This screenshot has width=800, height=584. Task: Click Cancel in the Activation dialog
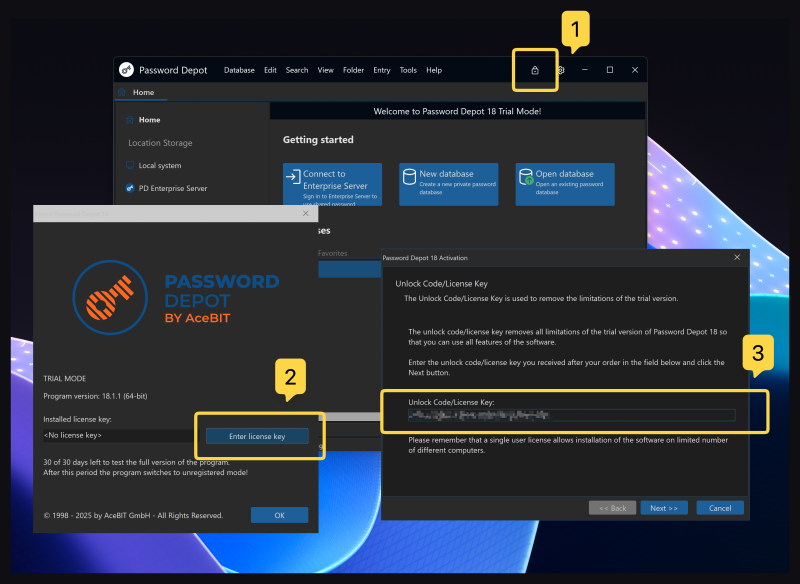coord(720,508)
